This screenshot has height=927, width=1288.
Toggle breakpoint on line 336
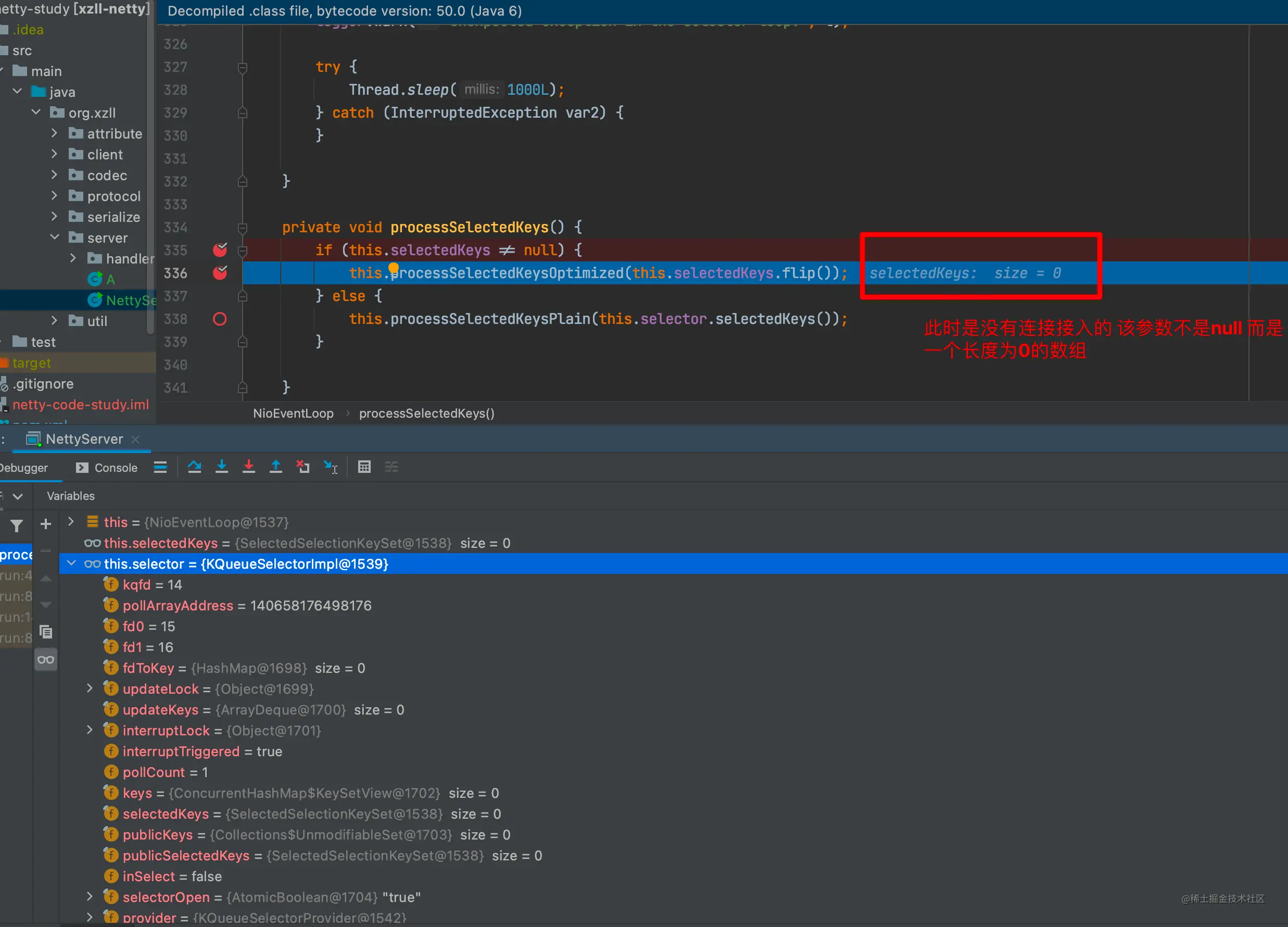[x=220, y=273]
